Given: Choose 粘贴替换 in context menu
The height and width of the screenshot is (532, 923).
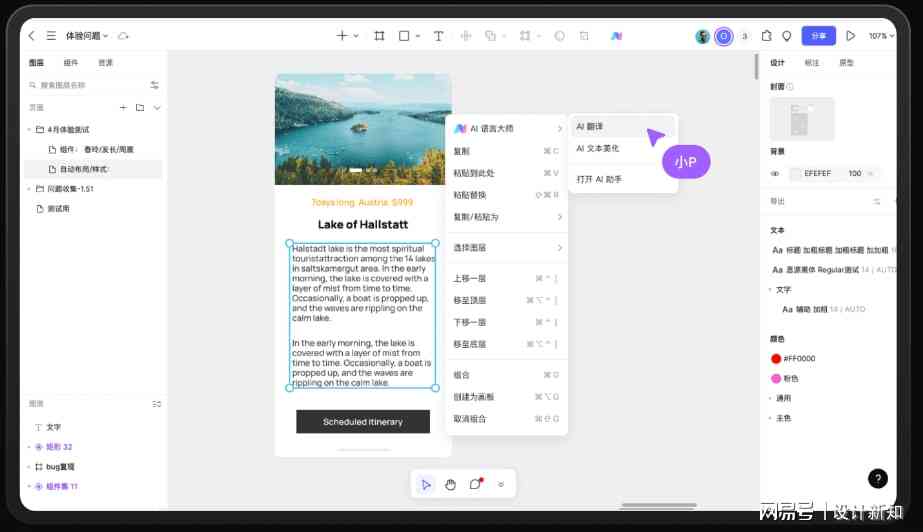Looking at the screenshot, I should coord(507,195).
